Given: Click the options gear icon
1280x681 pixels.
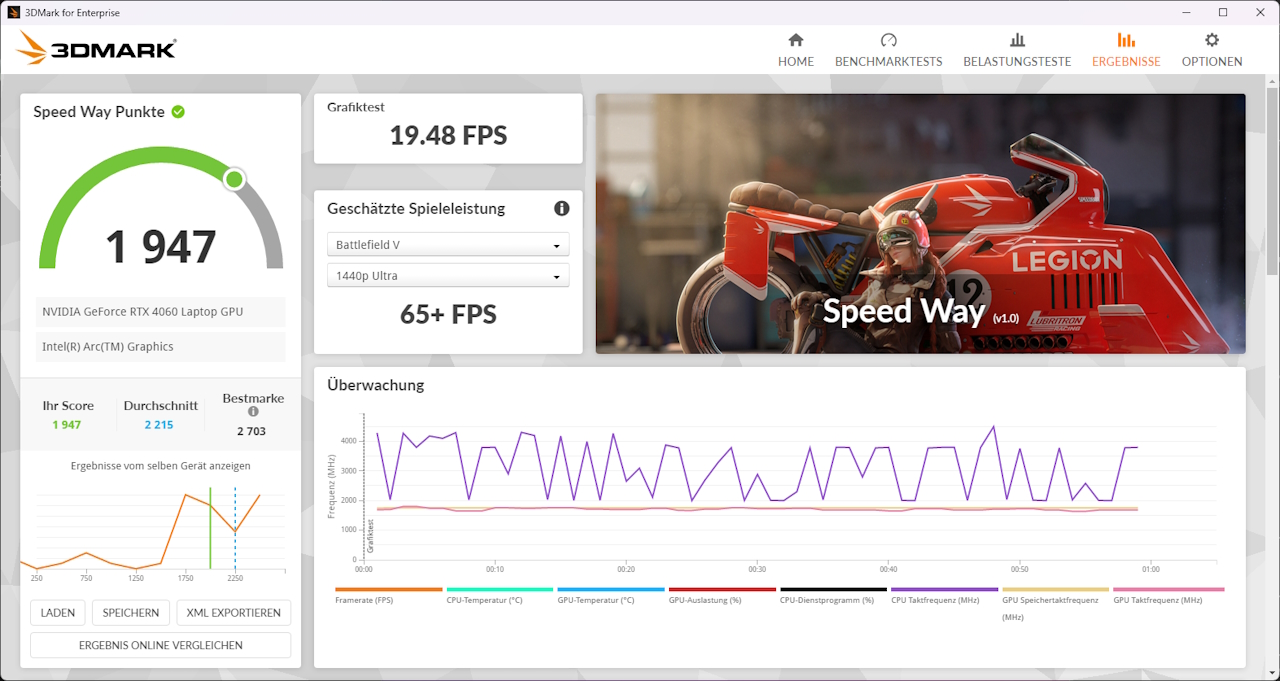Looking at the screenshot, I should point(1212,40).
